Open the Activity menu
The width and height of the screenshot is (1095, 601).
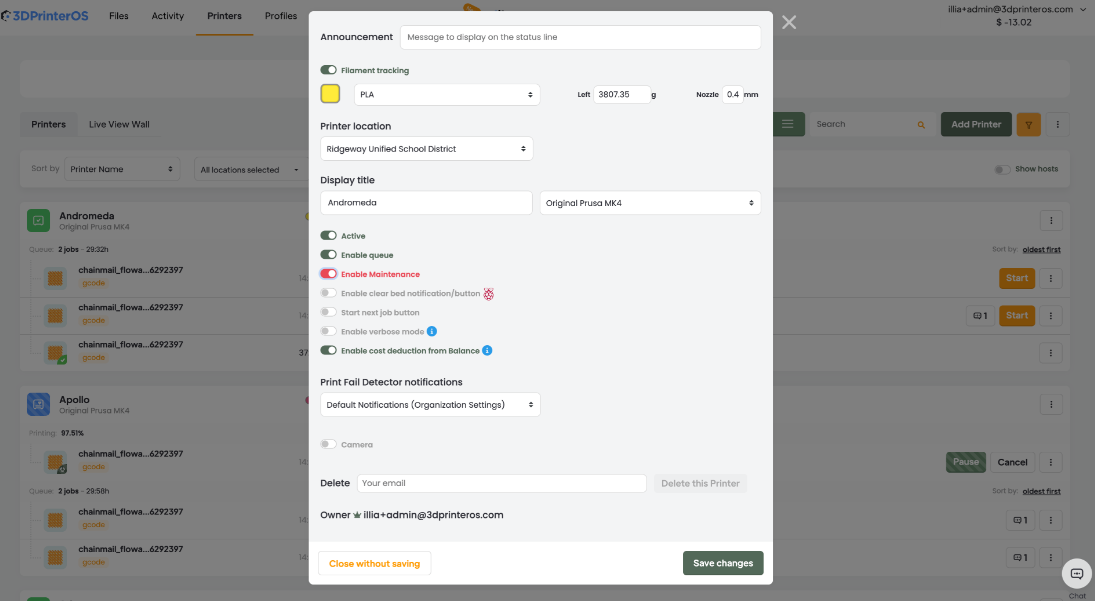(168, 16)
